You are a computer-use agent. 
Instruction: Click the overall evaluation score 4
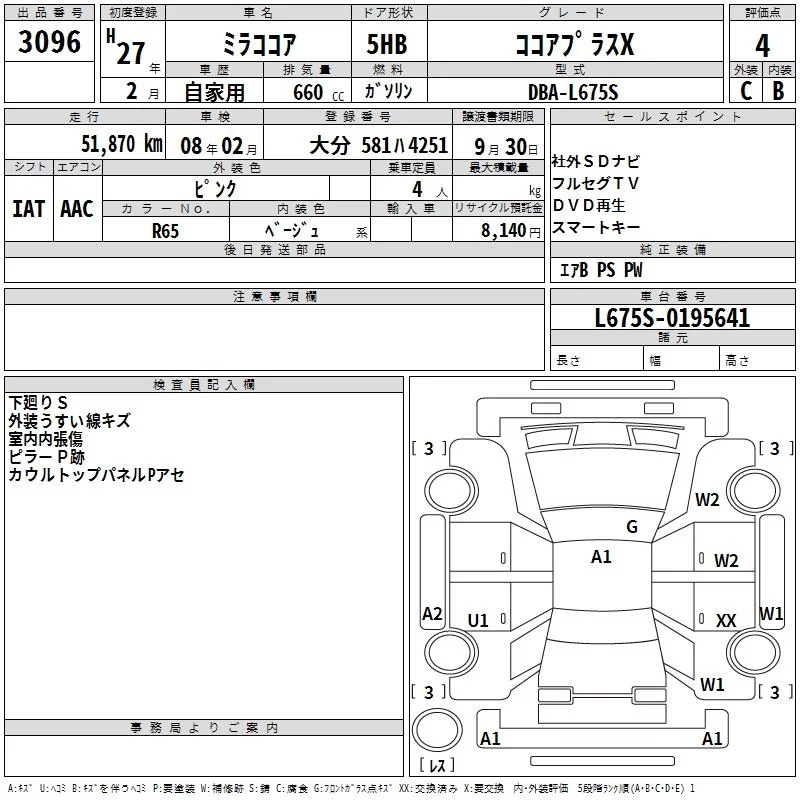[x=762, y=46]
